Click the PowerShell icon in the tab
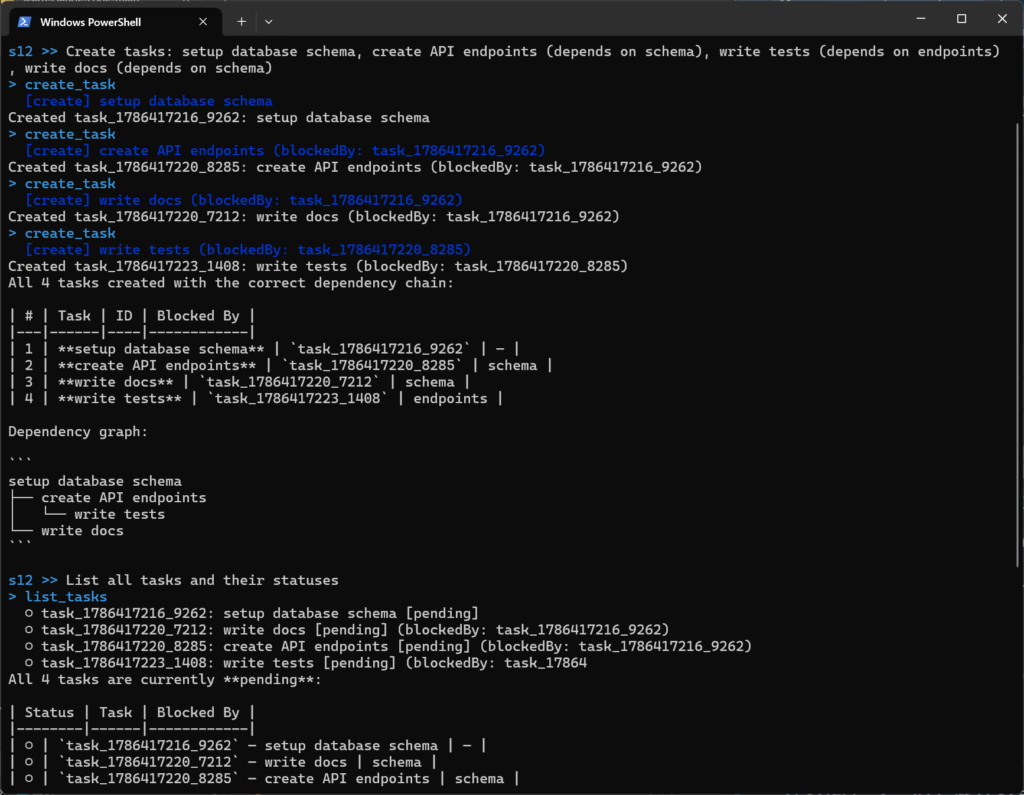The image size is (1024, 795). (25, 22)
